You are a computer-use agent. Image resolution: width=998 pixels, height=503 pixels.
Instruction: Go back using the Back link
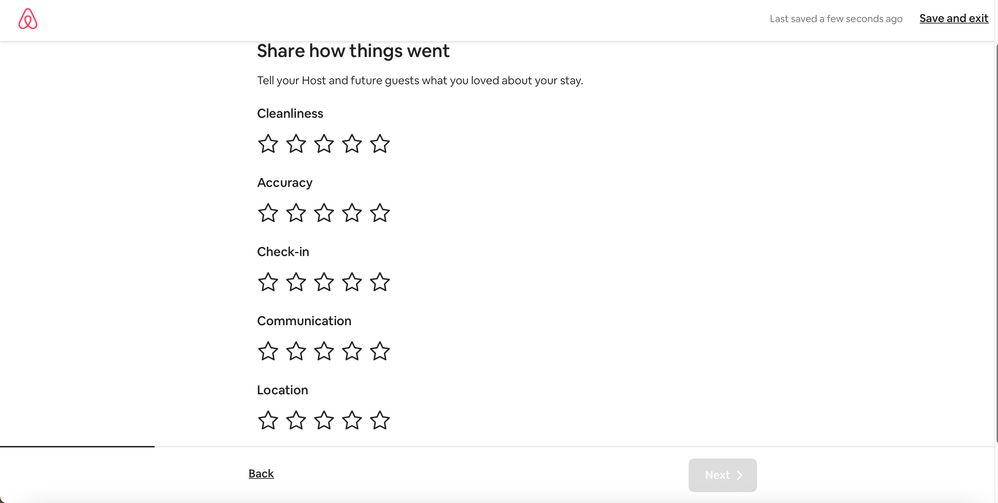261,474
